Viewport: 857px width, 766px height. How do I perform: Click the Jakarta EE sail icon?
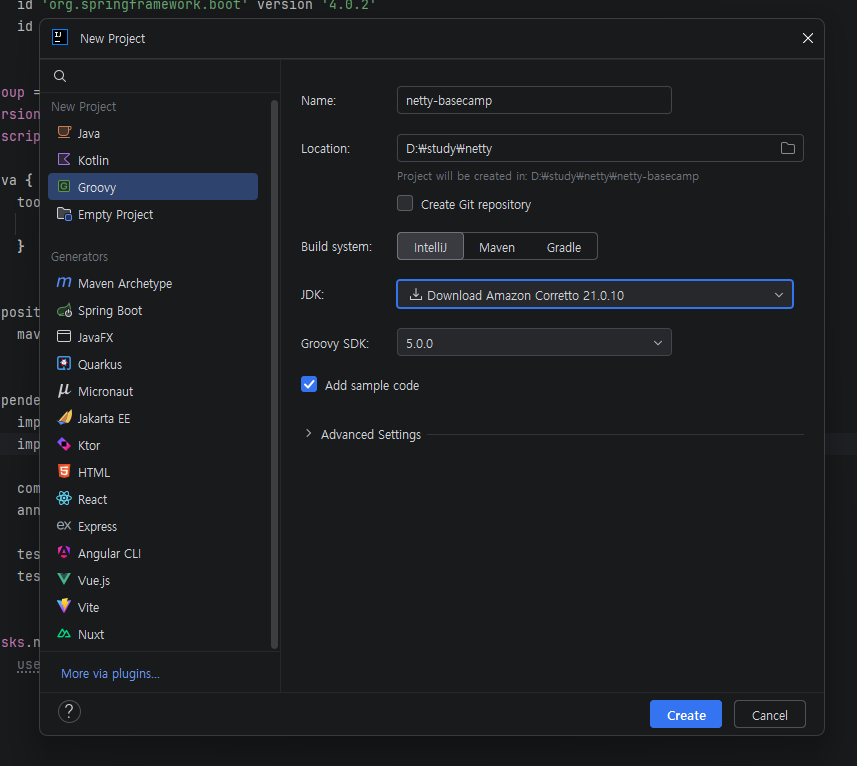coord(64,417)
